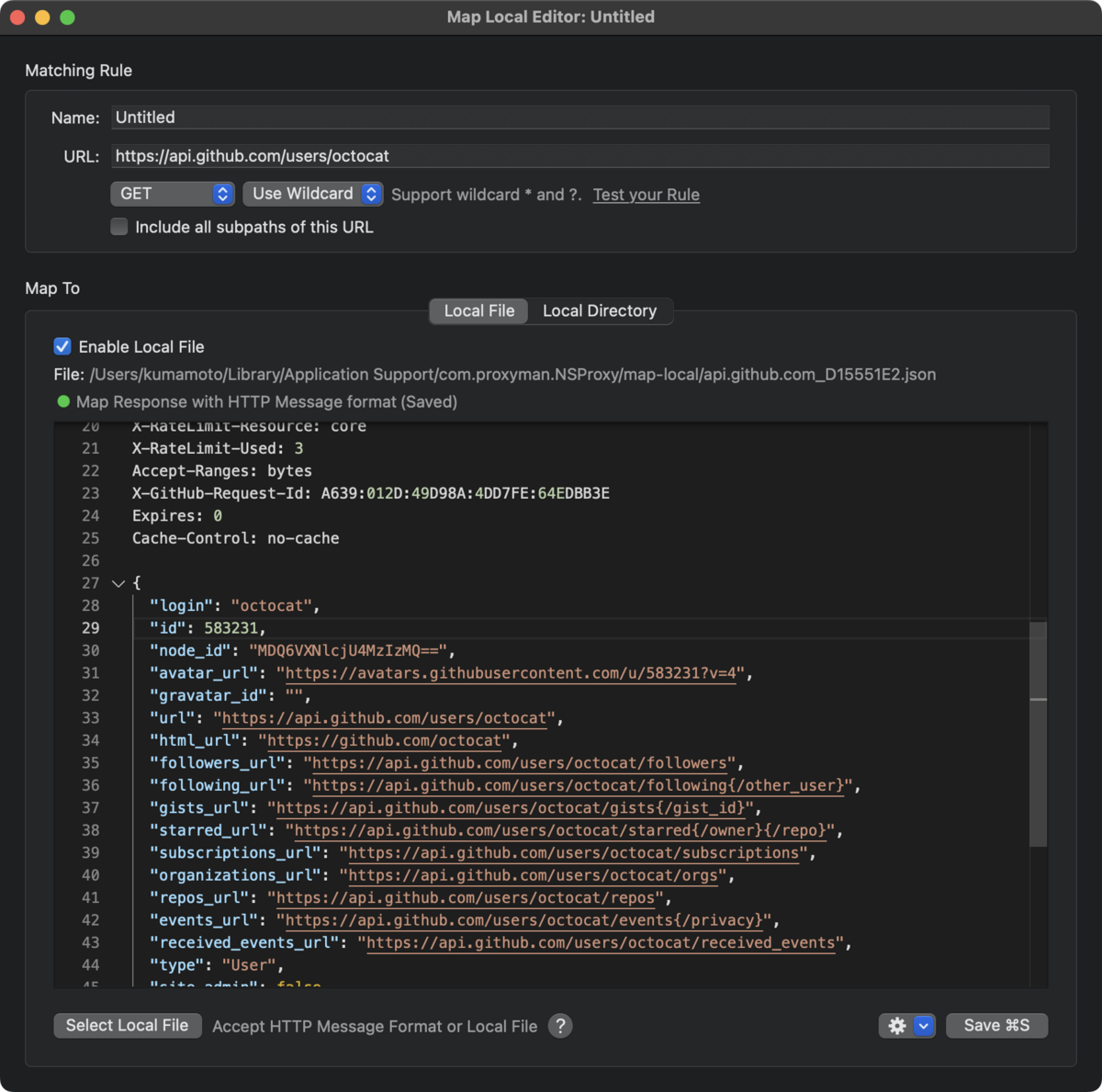This screenshot has width=1102, height=1092.
Task: Click the Save ⌘S button
Action: click(x=996, y=1026)
